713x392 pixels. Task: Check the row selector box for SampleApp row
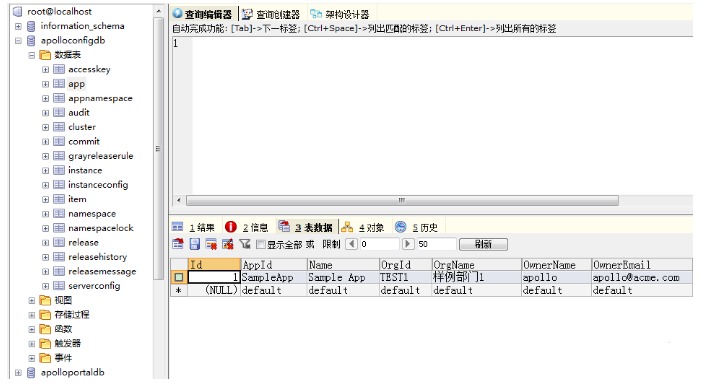click(179, 277)
